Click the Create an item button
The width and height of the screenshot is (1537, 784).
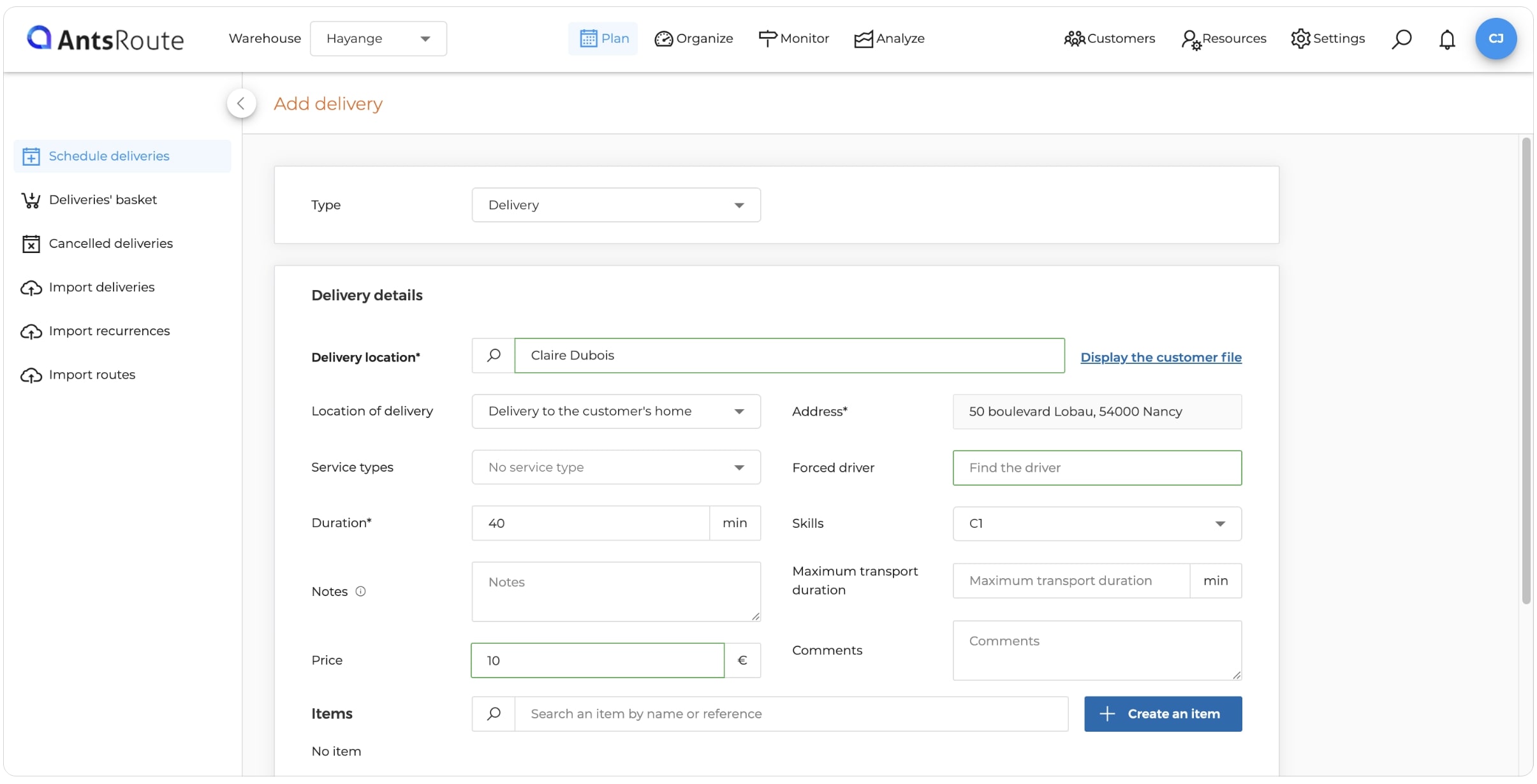click(x=1163, y=713)
